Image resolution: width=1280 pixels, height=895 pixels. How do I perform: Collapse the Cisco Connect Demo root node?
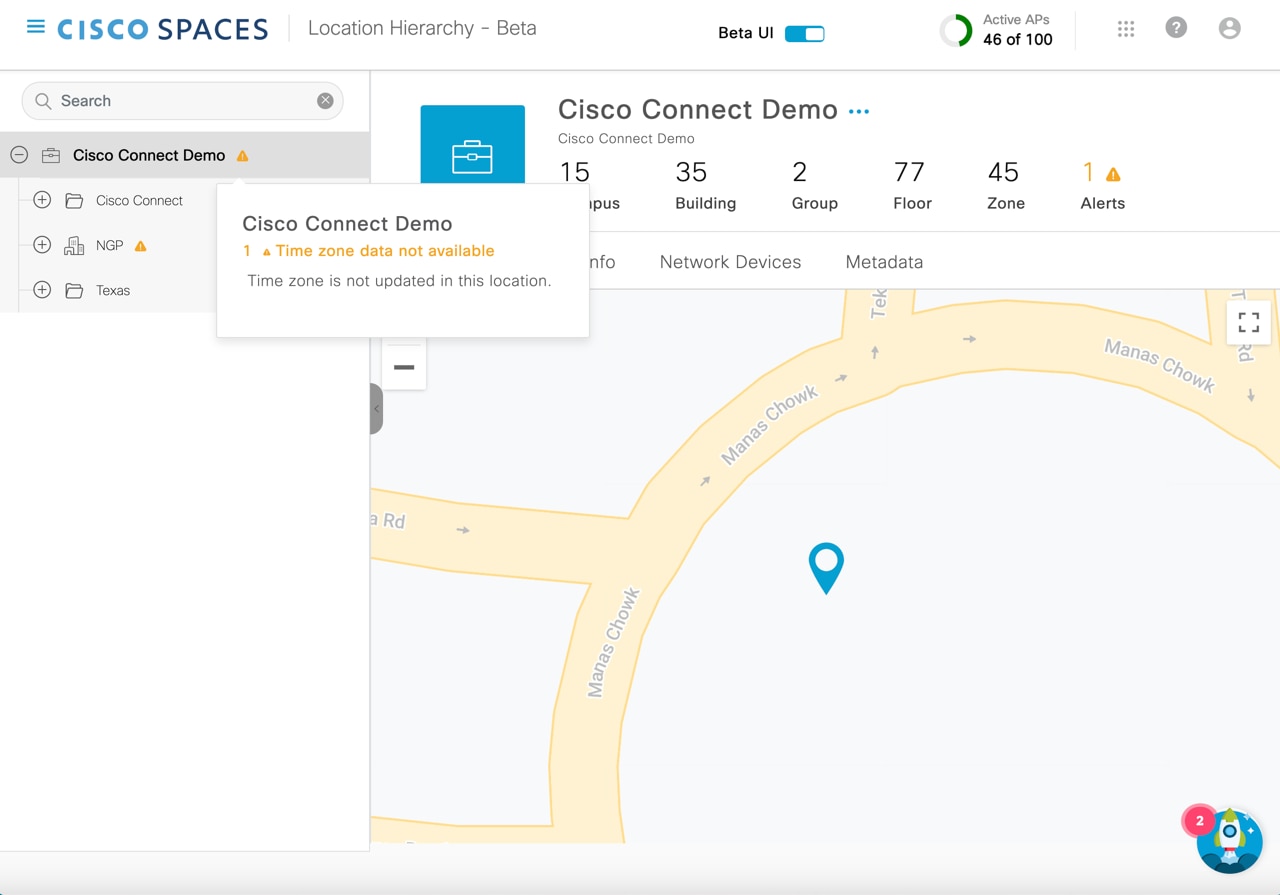tap(19, 155)
